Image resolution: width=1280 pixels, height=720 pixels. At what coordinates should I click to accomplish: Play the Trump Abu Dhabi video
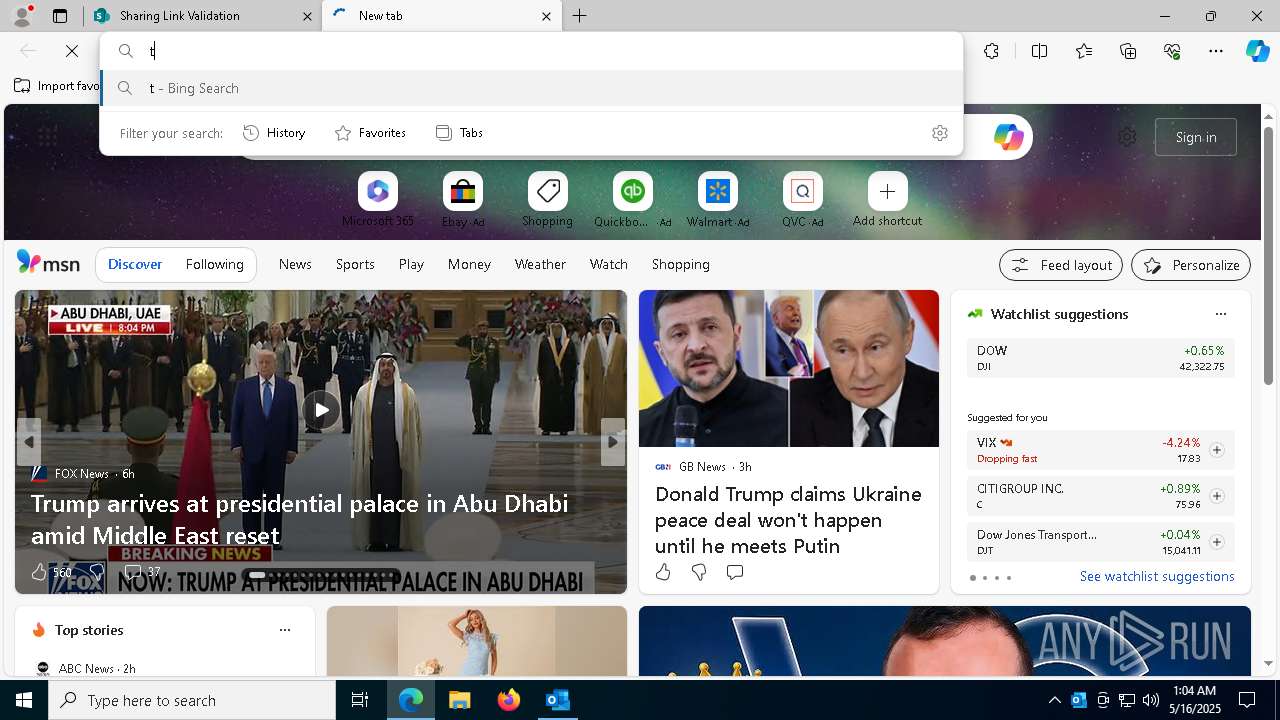click(x=321, y=410)
